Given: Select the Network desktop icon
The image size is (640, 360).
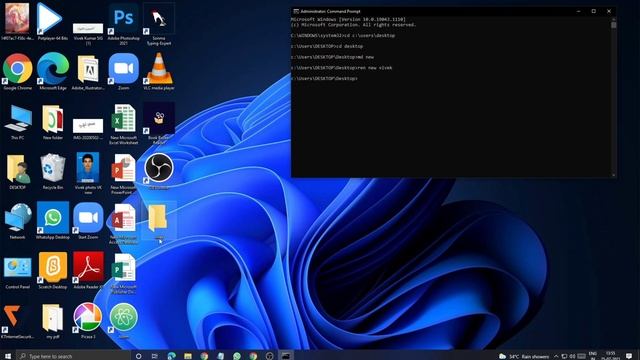Looking at the screenshot, I should 18,221.
